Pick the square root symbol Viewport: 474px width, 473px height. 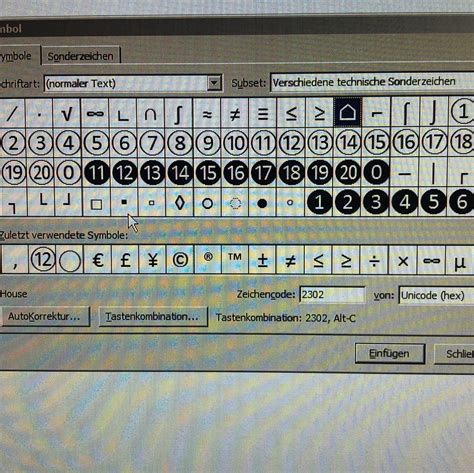click(67, 114)
